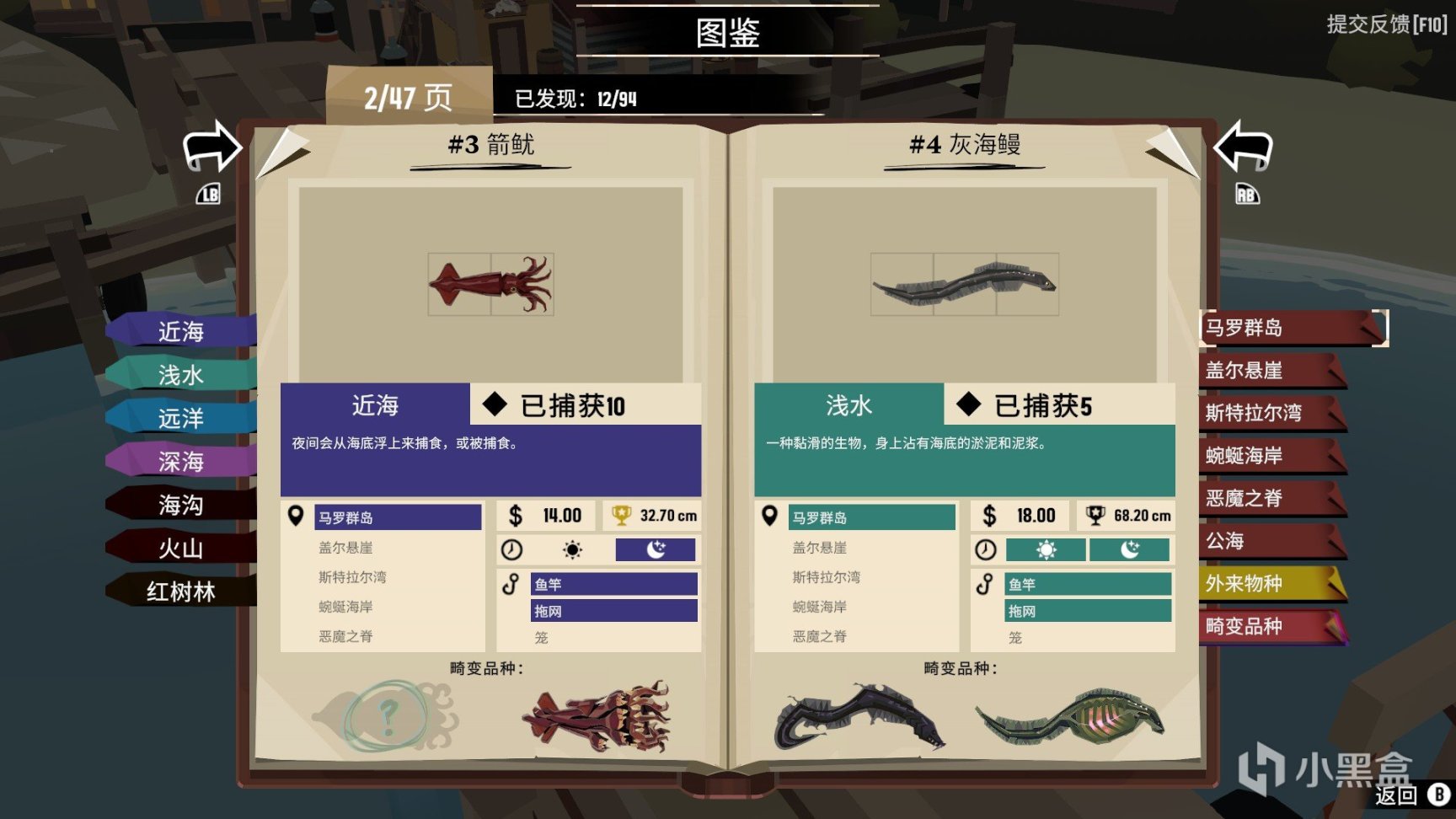
Task: Click location pin icon on left page
Action: [x=296, y=516]
